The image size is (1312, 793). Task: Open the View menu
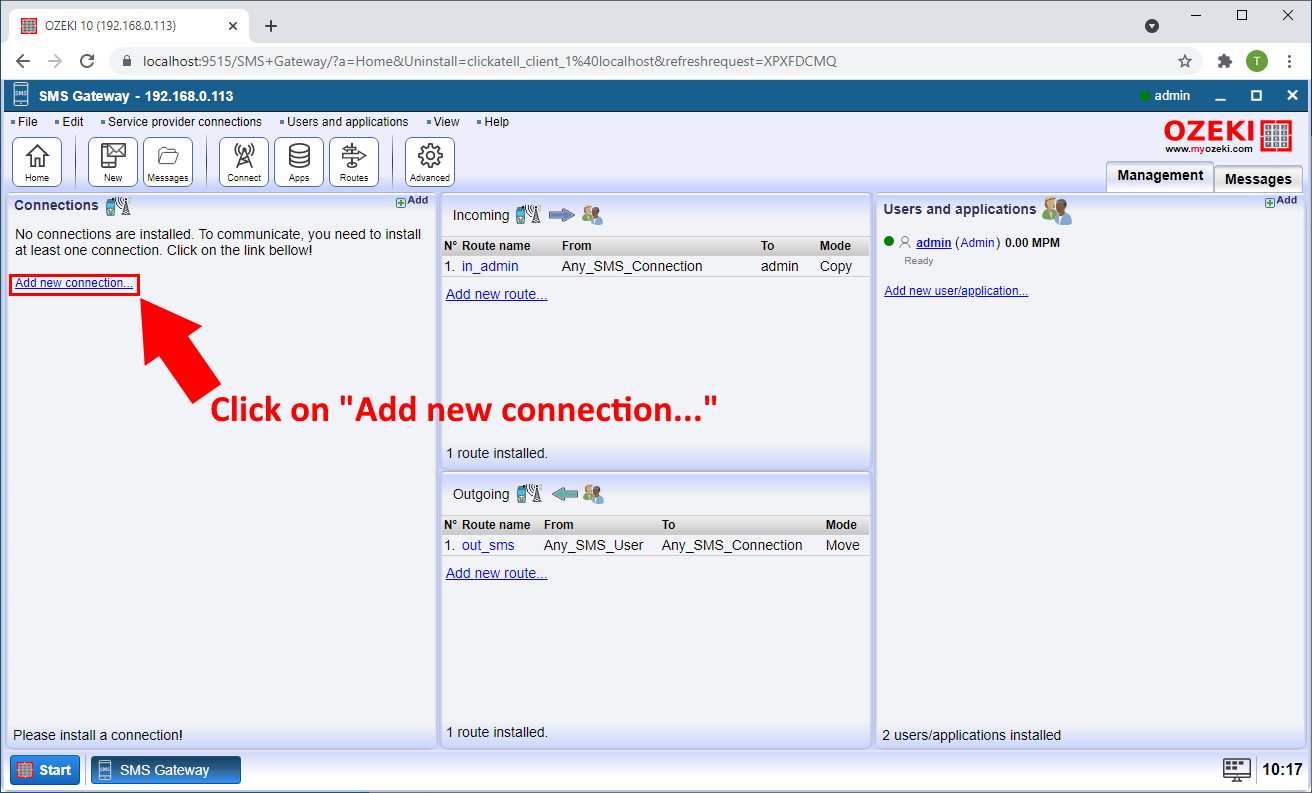[x=446, y=122]
